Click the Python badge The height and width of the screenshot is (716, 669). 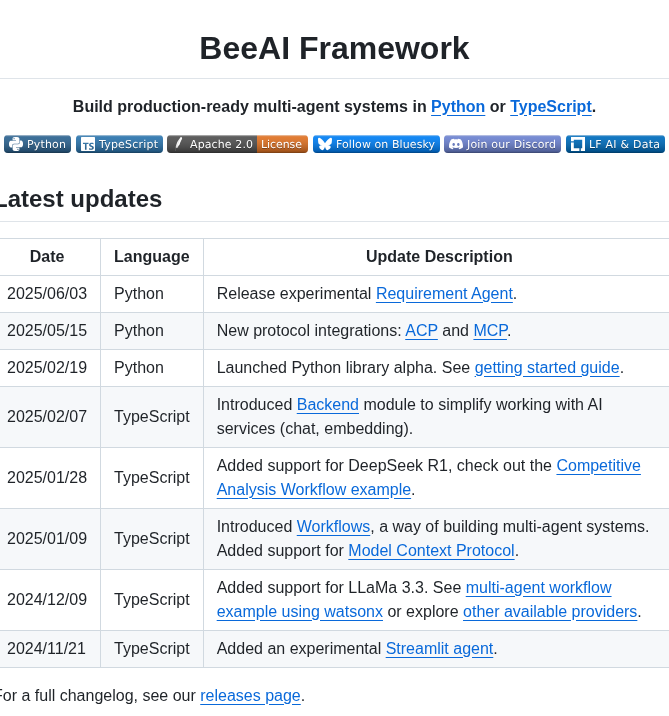[x=37, y=144]
